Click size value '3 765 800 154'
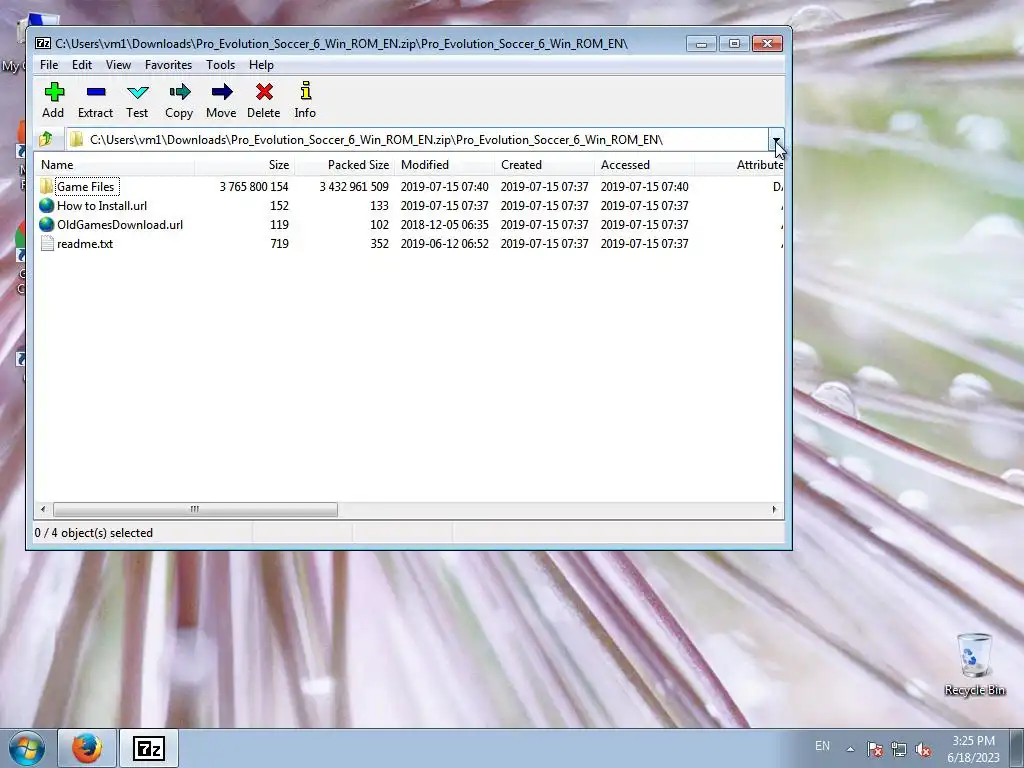 pos(253,187)
